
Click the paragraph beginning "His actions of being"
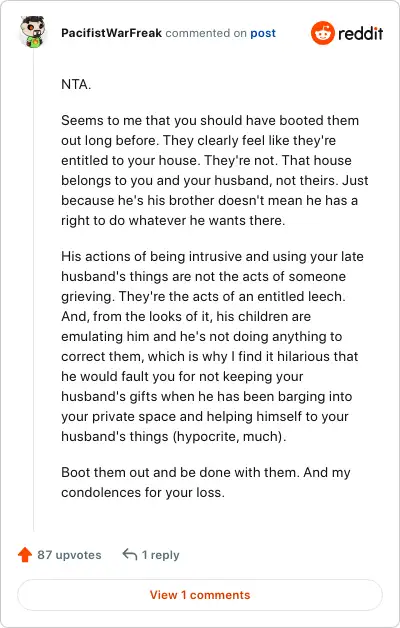[212, 346]
